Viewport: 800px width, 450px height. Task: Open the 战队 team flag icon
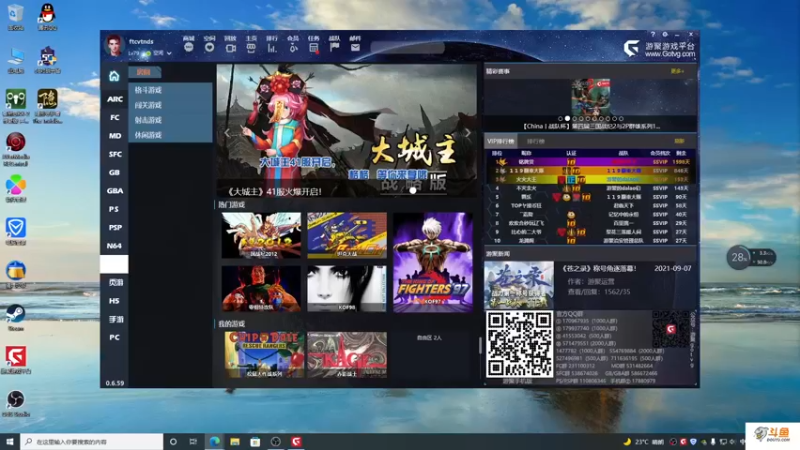335,47
